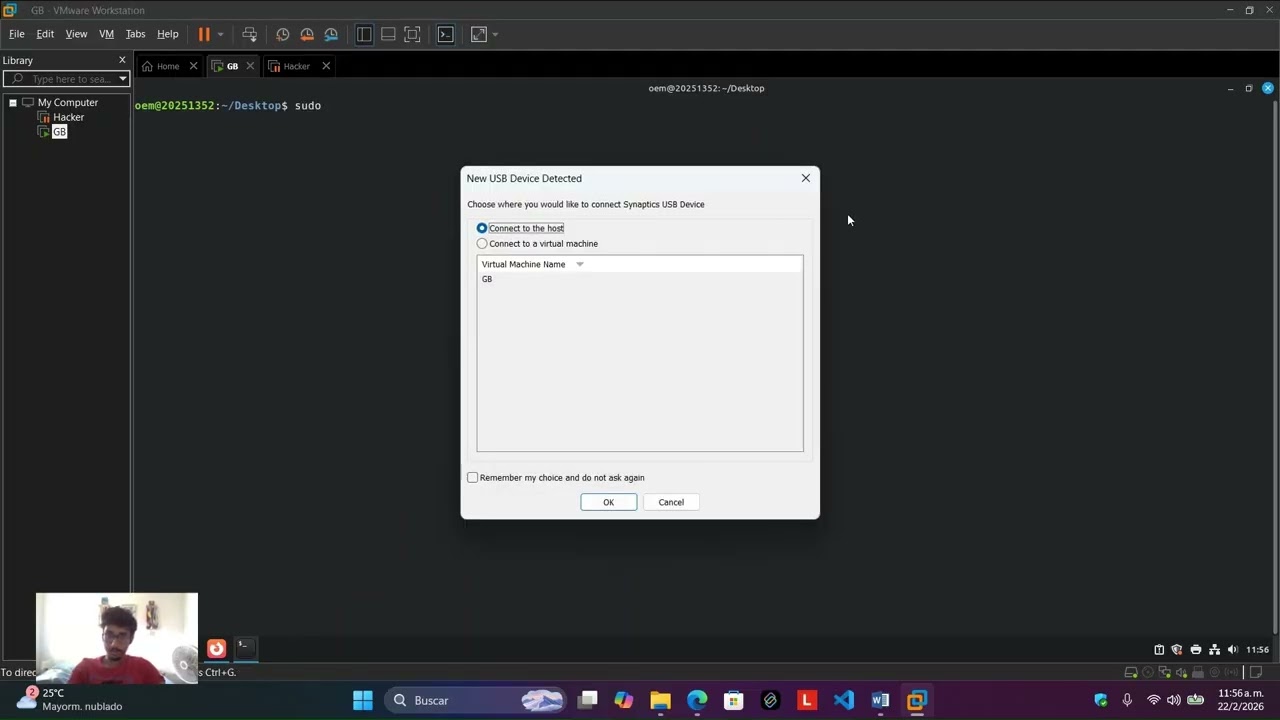This screenshot has width=1280, height=720.
Task: Sort by Virtual Machine Name column arrow
Action: [x=579, y=264]
